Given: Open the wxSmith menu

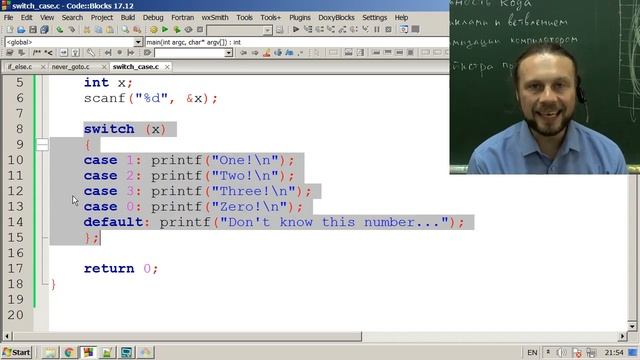Looking at the screenshot, I should 215,18.
